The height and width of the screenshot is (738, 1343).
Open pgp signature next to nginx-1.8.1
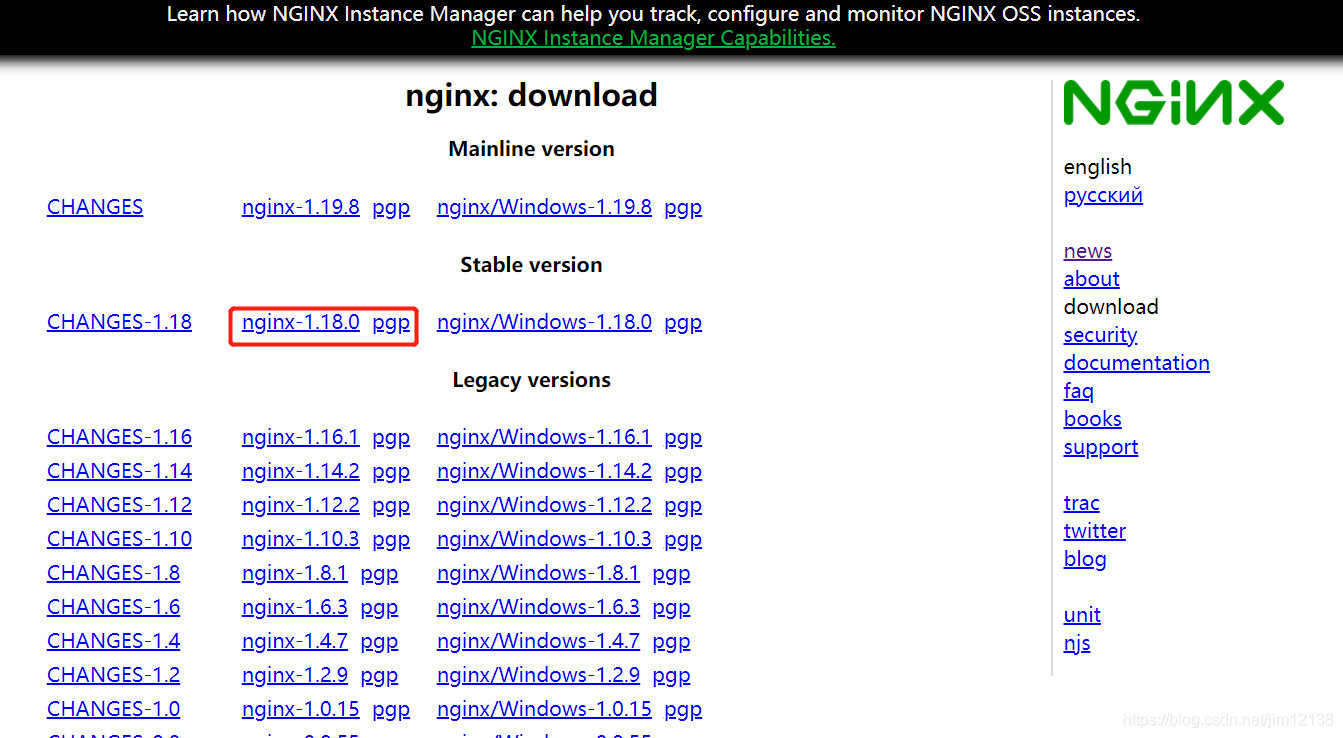[x=379, y=574]
